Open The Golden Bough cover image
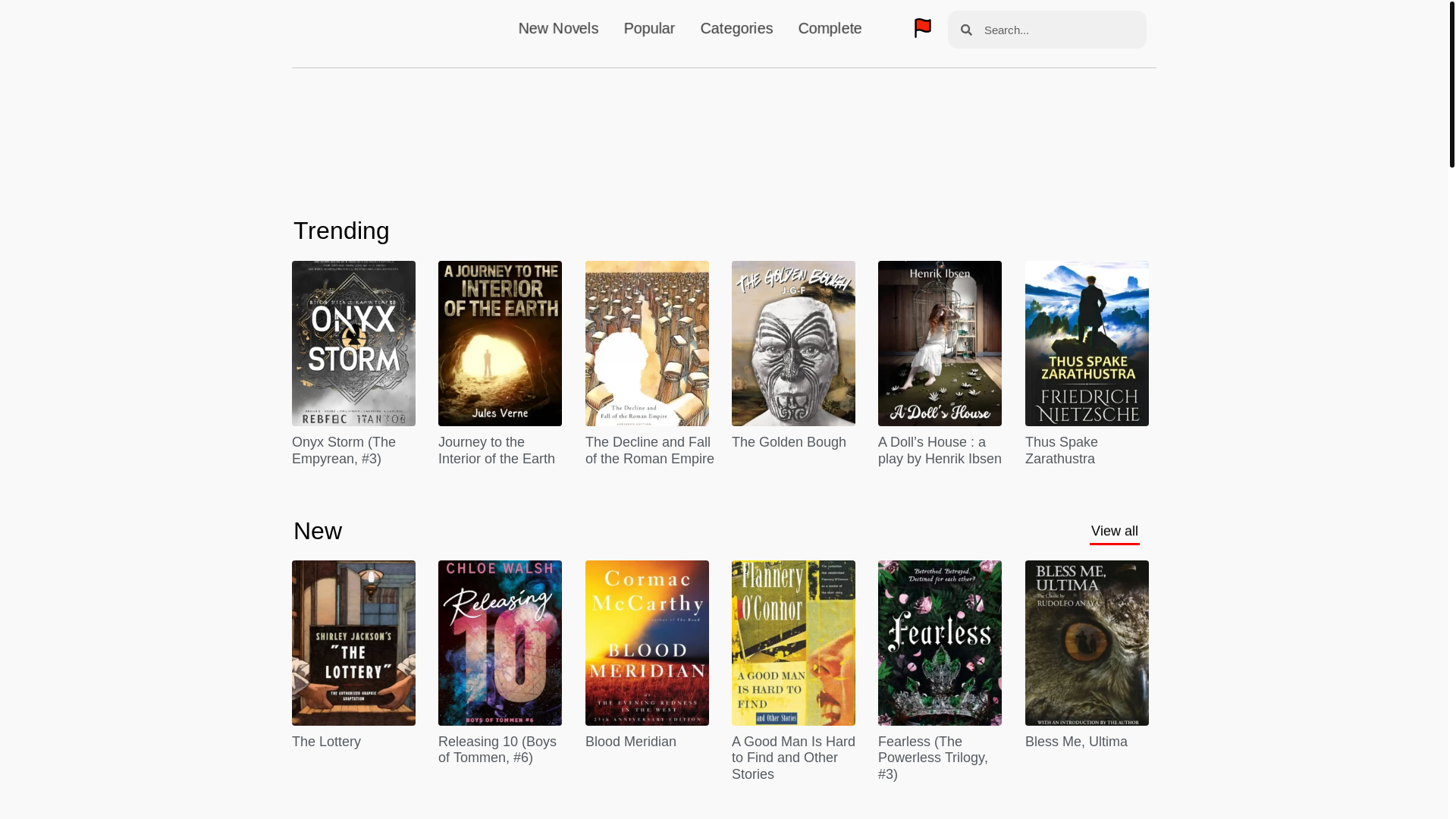 click(x=793, y=344)
